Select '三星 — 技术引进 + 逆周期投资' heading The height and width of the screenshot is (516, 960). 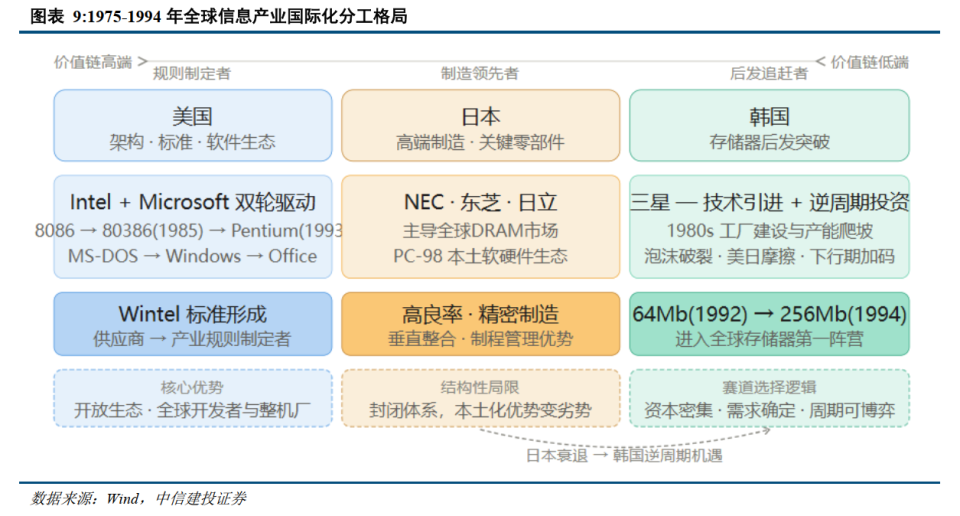tap(770, 202)
